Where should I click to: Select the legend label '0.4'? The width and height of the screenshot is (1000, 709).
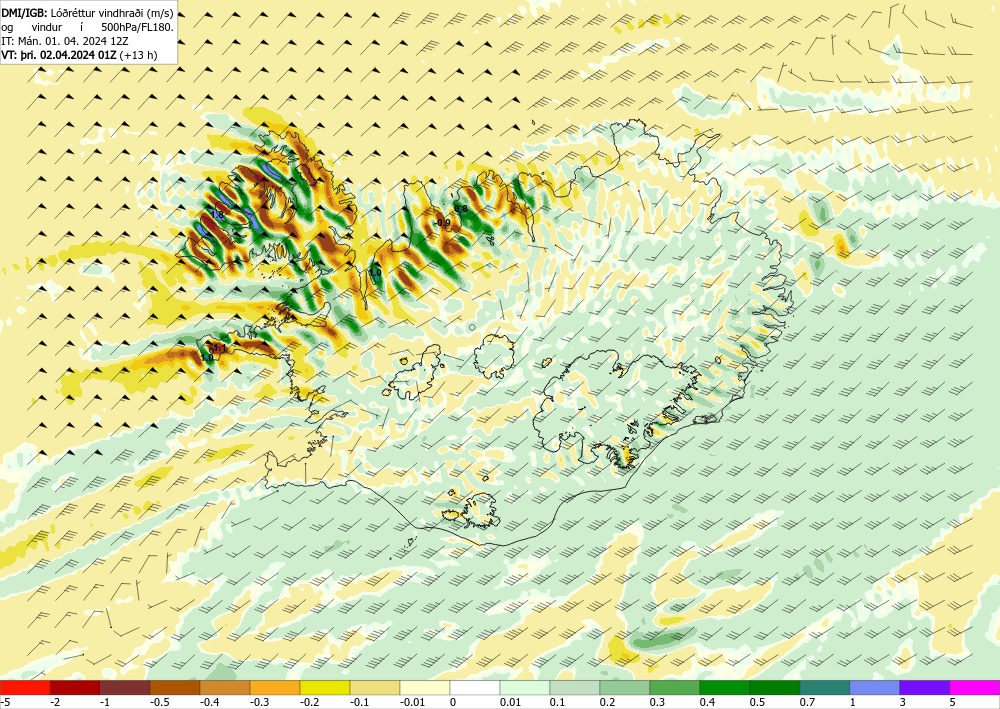707,702
